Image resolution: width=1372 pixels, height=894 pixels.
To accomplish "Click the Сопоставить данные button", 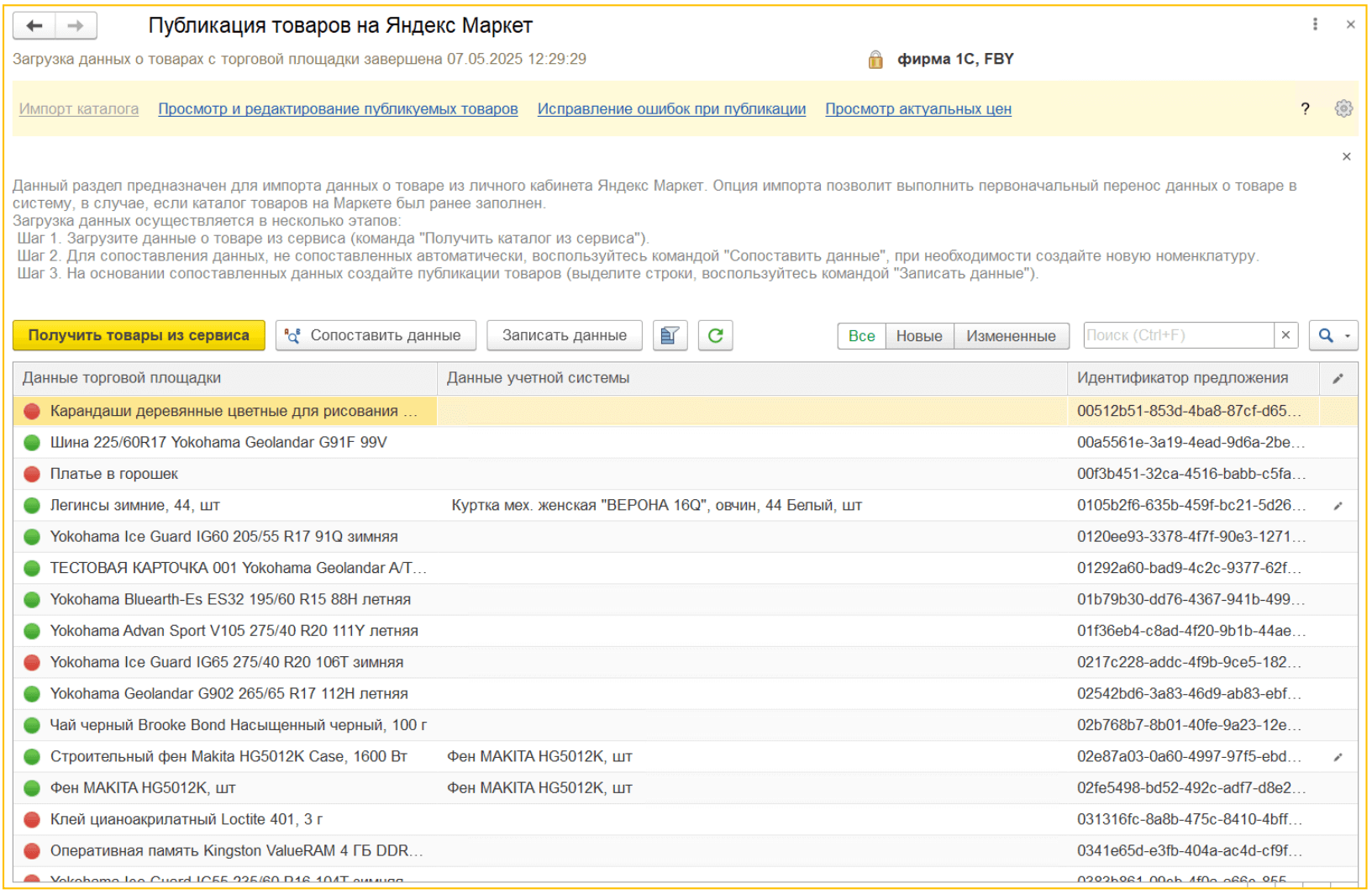I will tap(376, 335).
